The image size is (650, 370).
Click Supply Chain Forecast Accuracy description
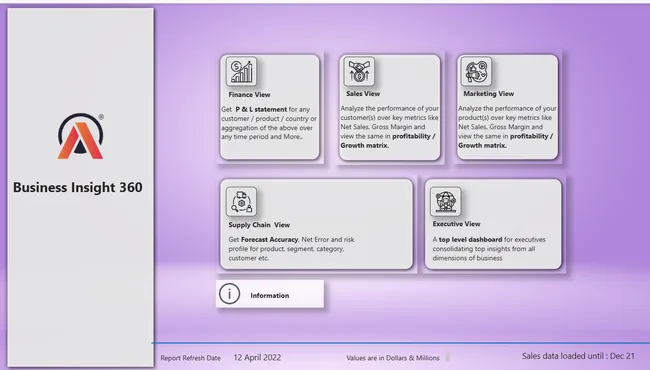coord(291,249)
